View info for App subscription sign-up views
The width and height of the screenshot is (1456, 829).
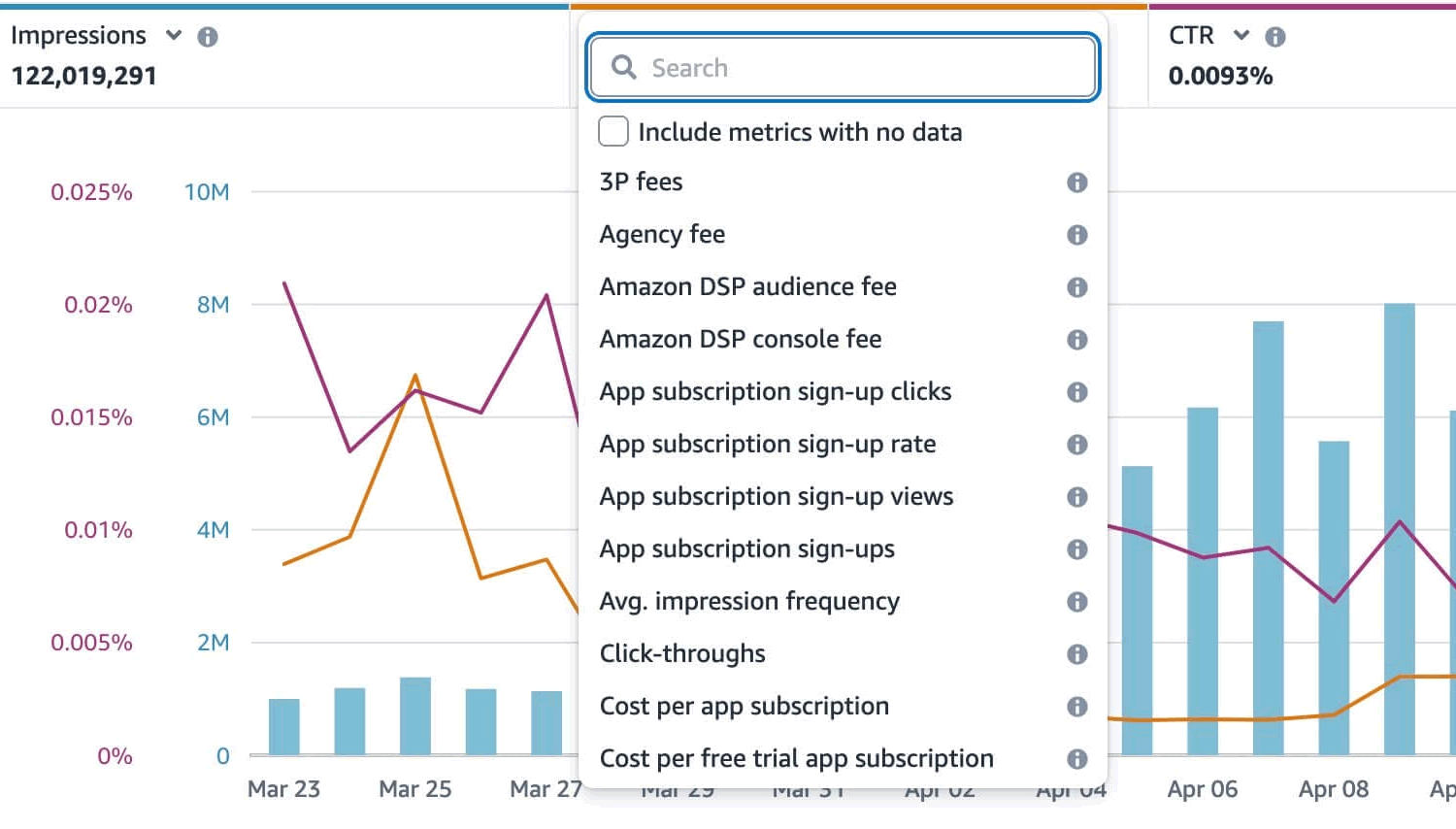(1077, 497)
